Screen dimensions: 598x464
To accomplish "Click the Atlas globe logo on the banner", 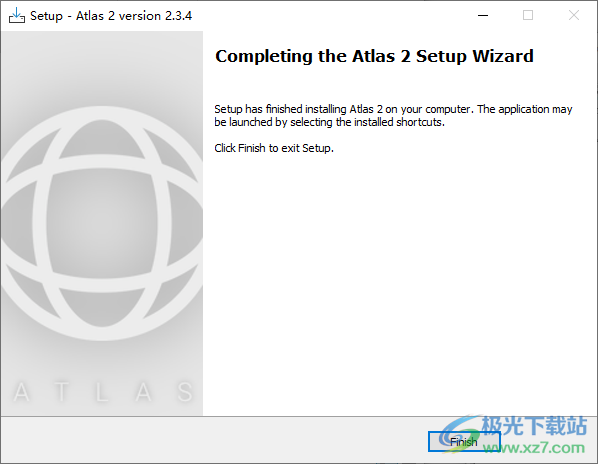I will click(102, 223).
